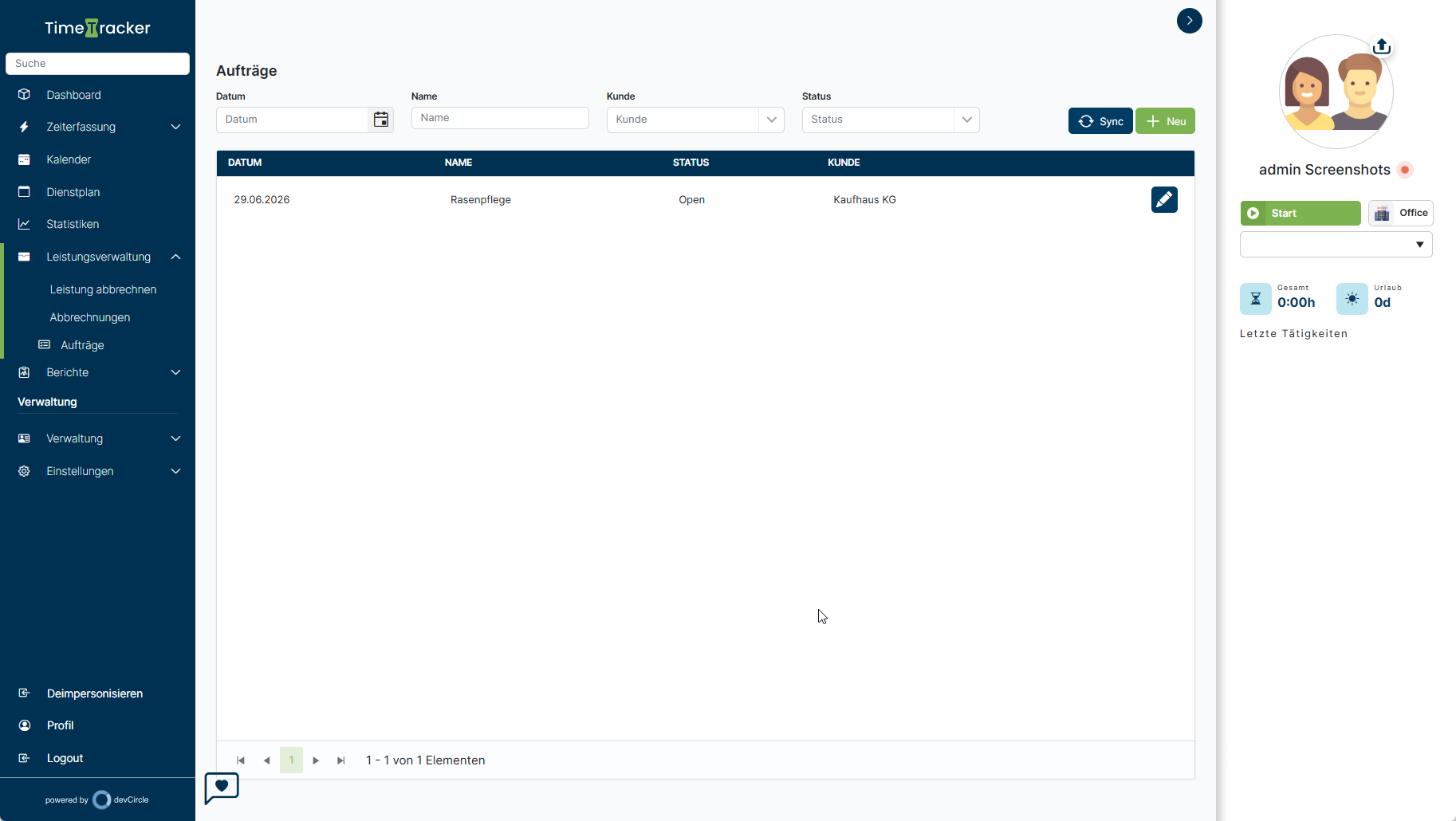This screenshot has height=821, width=1456.
Task: Sort the table by the KUNDE column header
Action: click(844, 163)
